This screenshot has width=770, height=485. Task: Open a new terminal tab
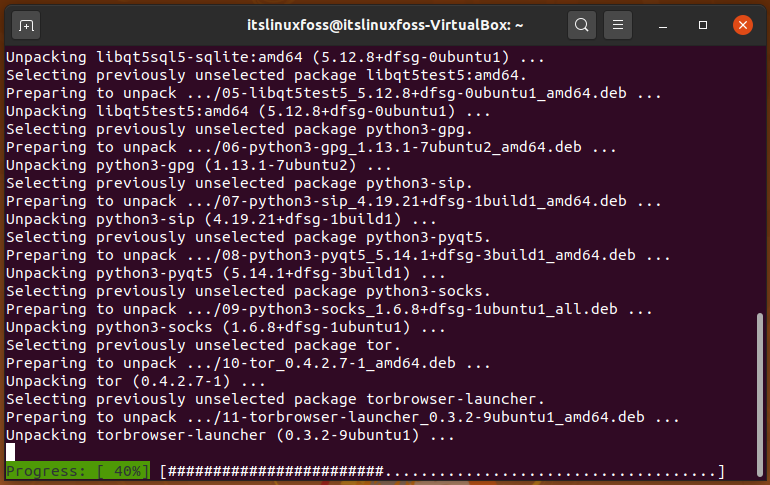coord(26,25)
